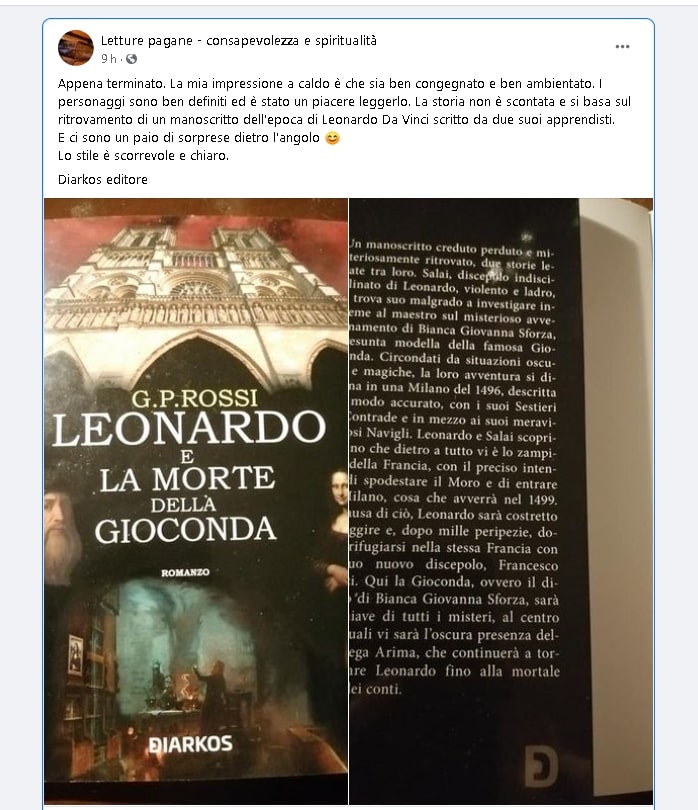Click the page profile avatar picture
Screen dimensions: 698x810
pyautogui.click(x=75, y=48)
